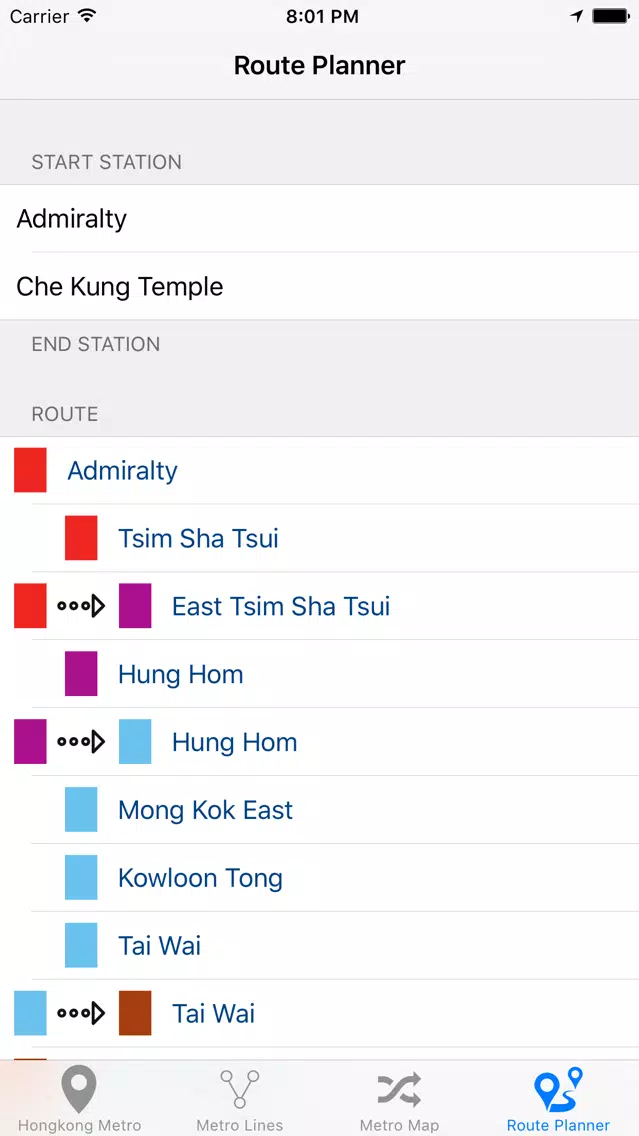Tap transfer arrow icon beside East Tsim Sha Tsui

click(81, 606)
